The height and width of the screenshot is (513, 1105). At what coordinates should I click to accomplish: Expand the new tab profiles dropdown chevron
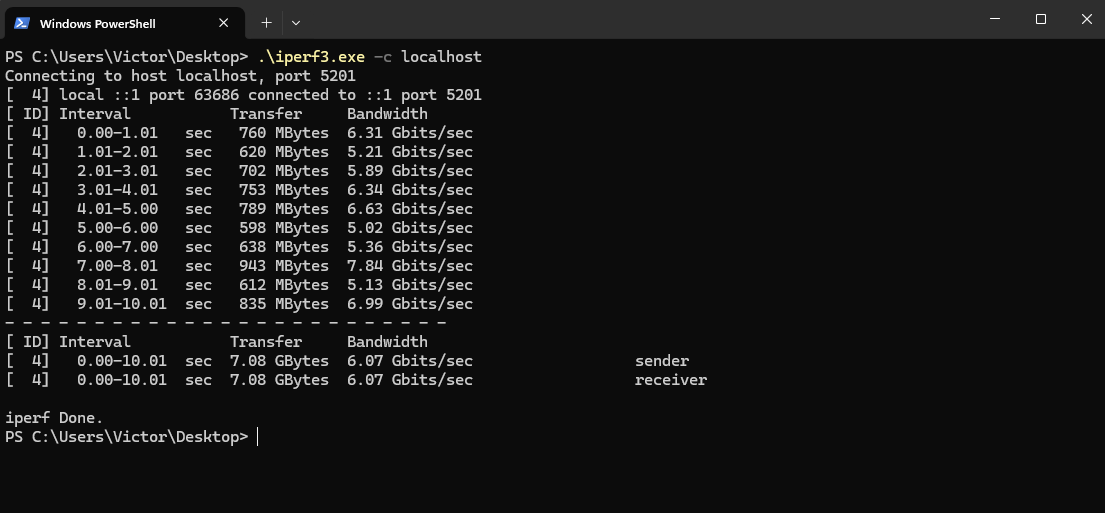[296, 22]
